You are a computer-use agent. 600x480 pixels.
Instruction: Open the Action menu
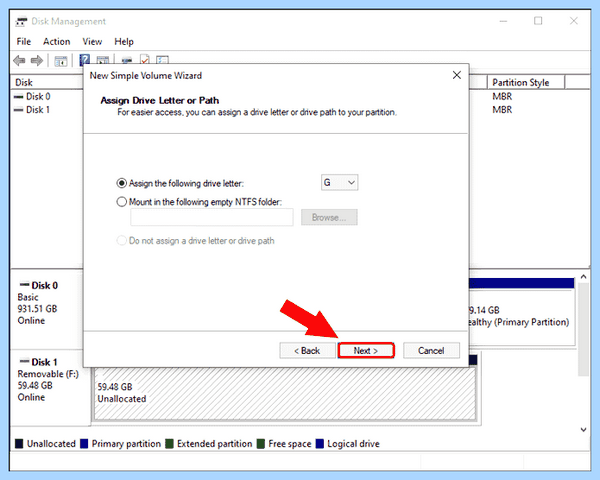(x=57, y=41)
